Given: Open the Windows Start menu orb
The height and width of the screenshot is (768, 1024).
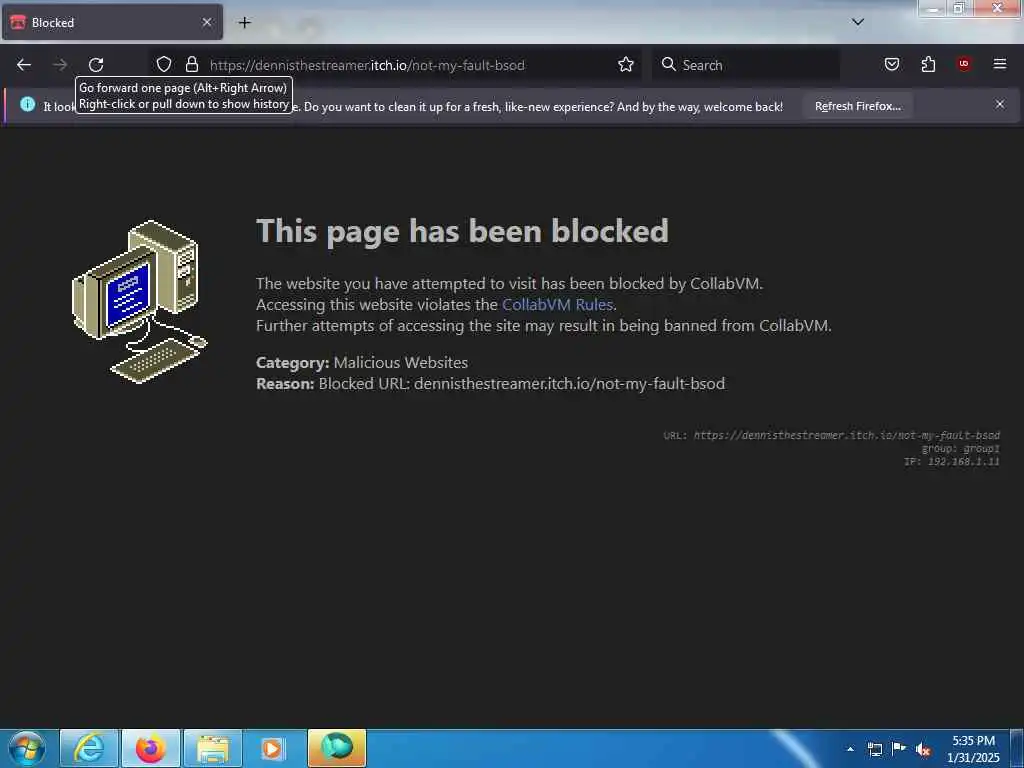Looking at the screenshot, I should (27, 748).
